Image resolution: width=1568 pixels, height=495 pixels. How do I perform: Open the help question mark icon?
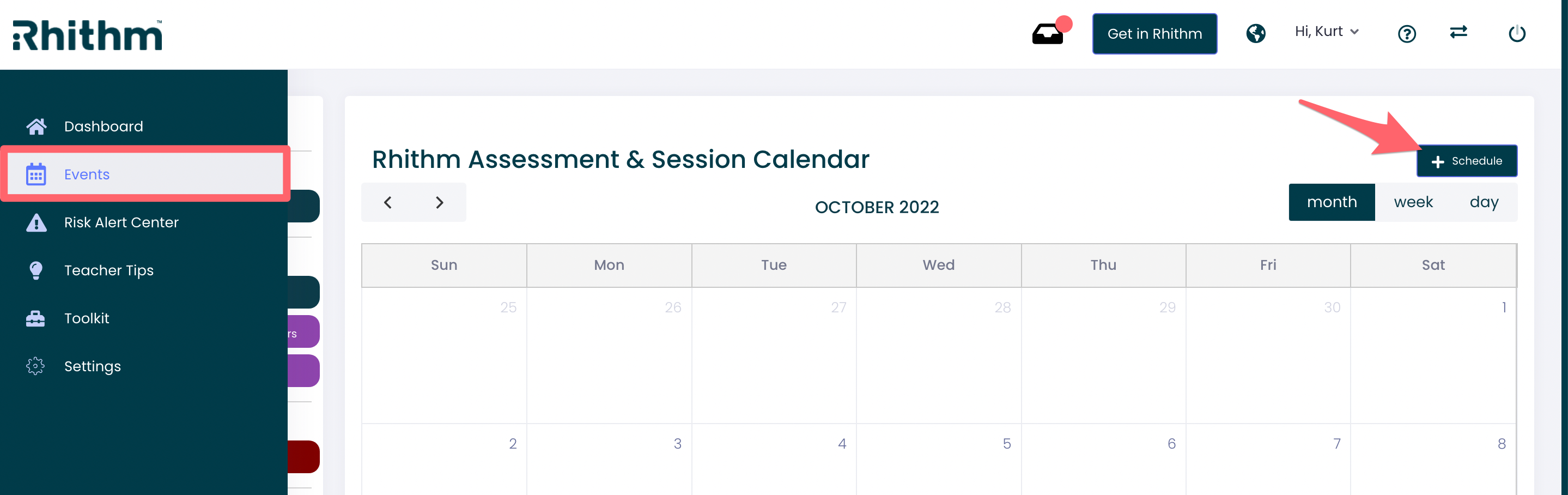click(x=1406, y=33)
